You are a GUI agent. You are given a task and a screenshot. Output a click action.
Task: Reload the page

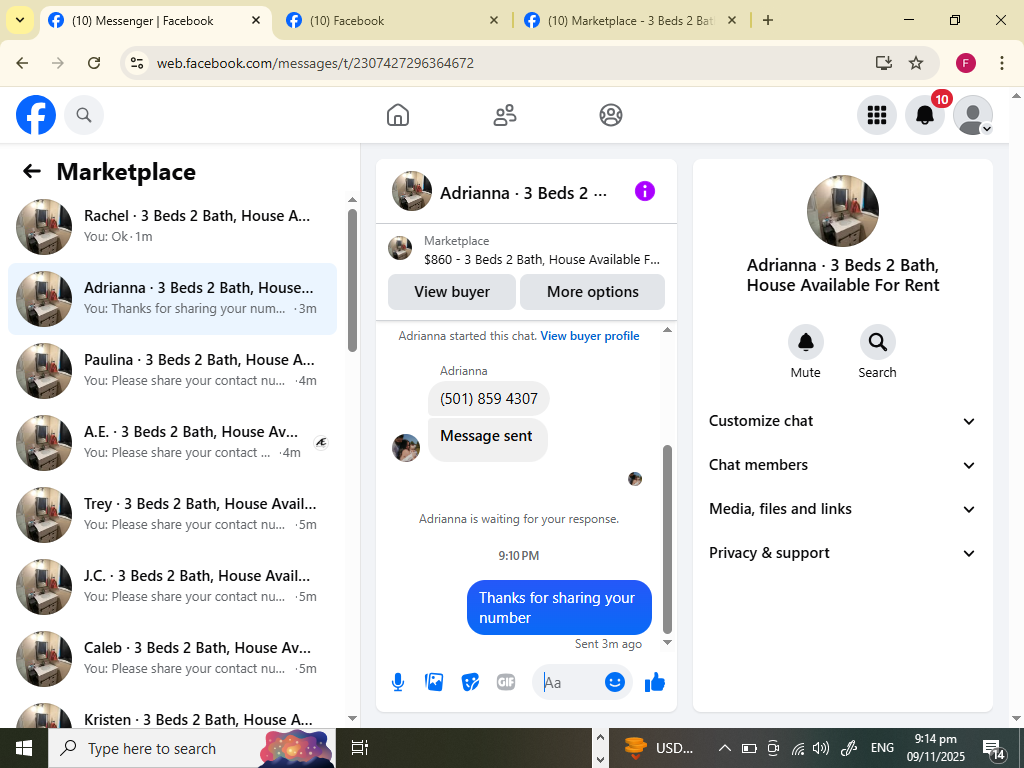(x=94, y=63)
